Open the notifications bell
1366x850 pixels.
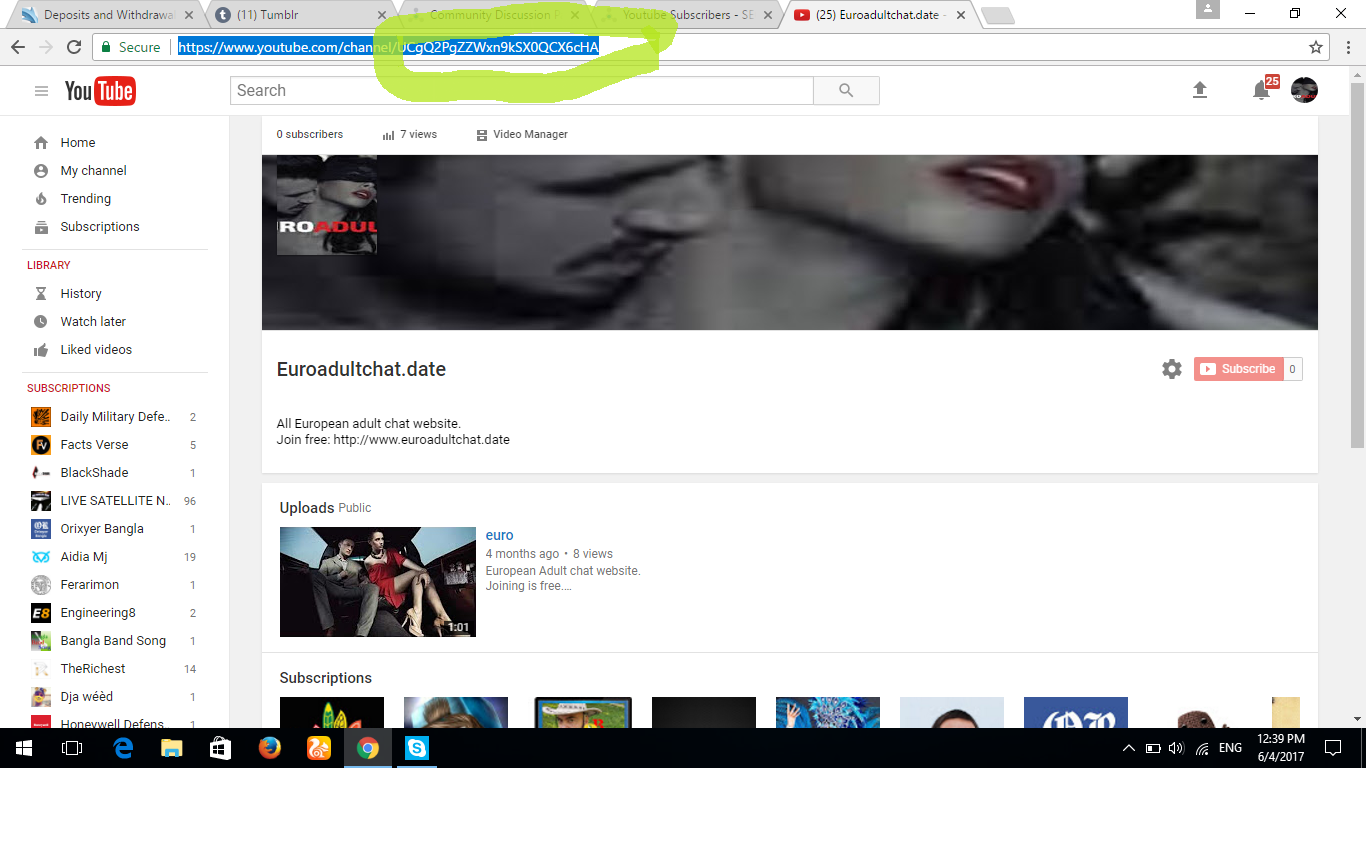coord(1261,91)
